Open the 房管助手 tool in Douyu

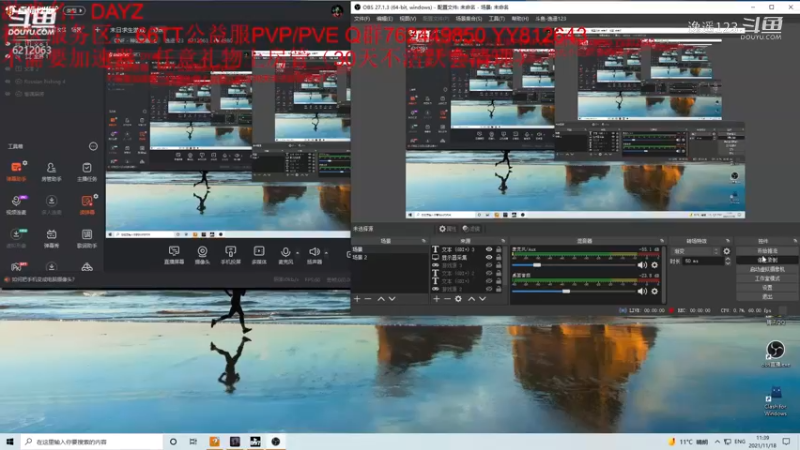tap(51, 171)
